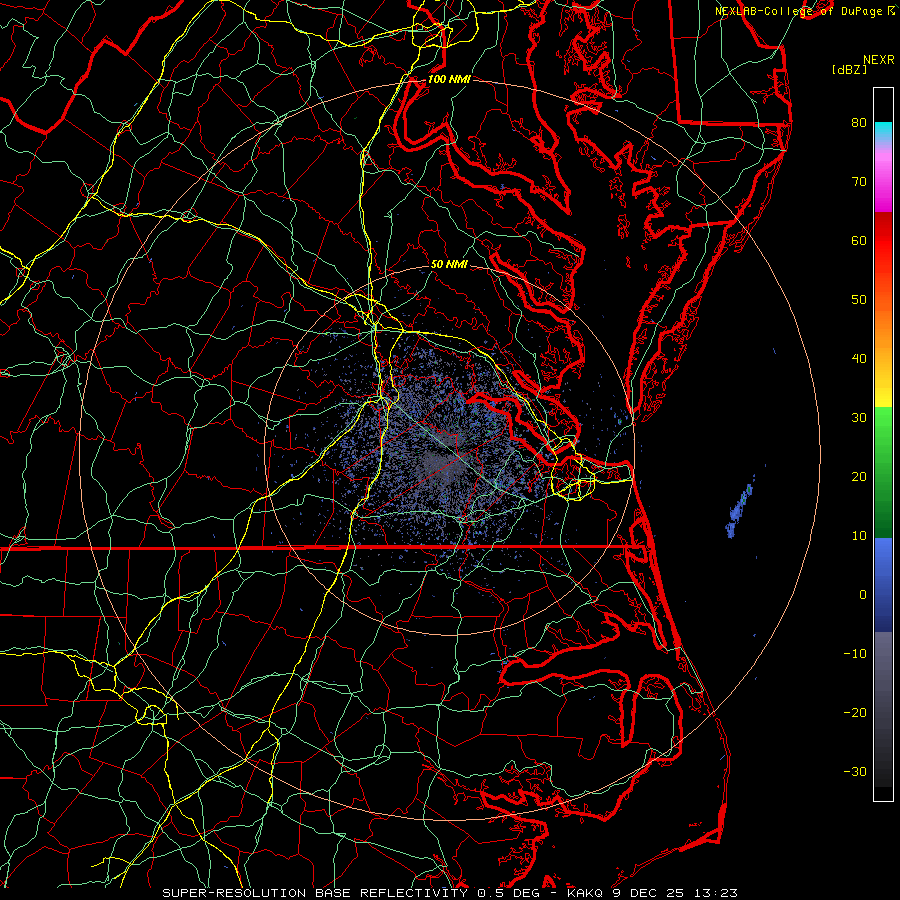This screenshot has width=900, height=900.
Task: Pick the red 60 dBZ color segment
Action: click(x=882, y=240)
